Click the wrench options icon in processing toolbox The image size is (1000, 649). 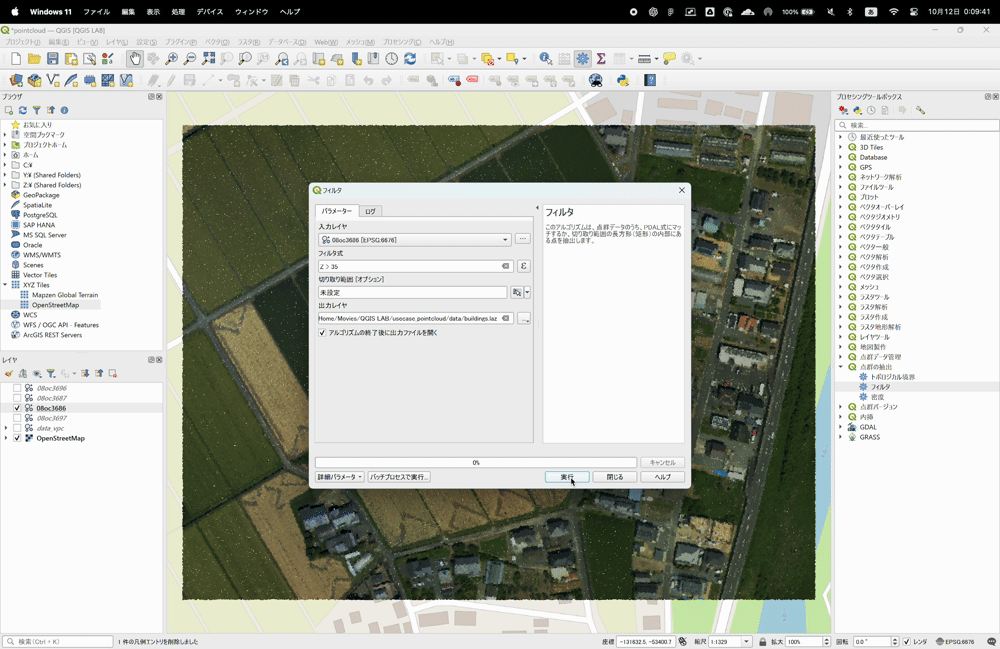point(920,110)
